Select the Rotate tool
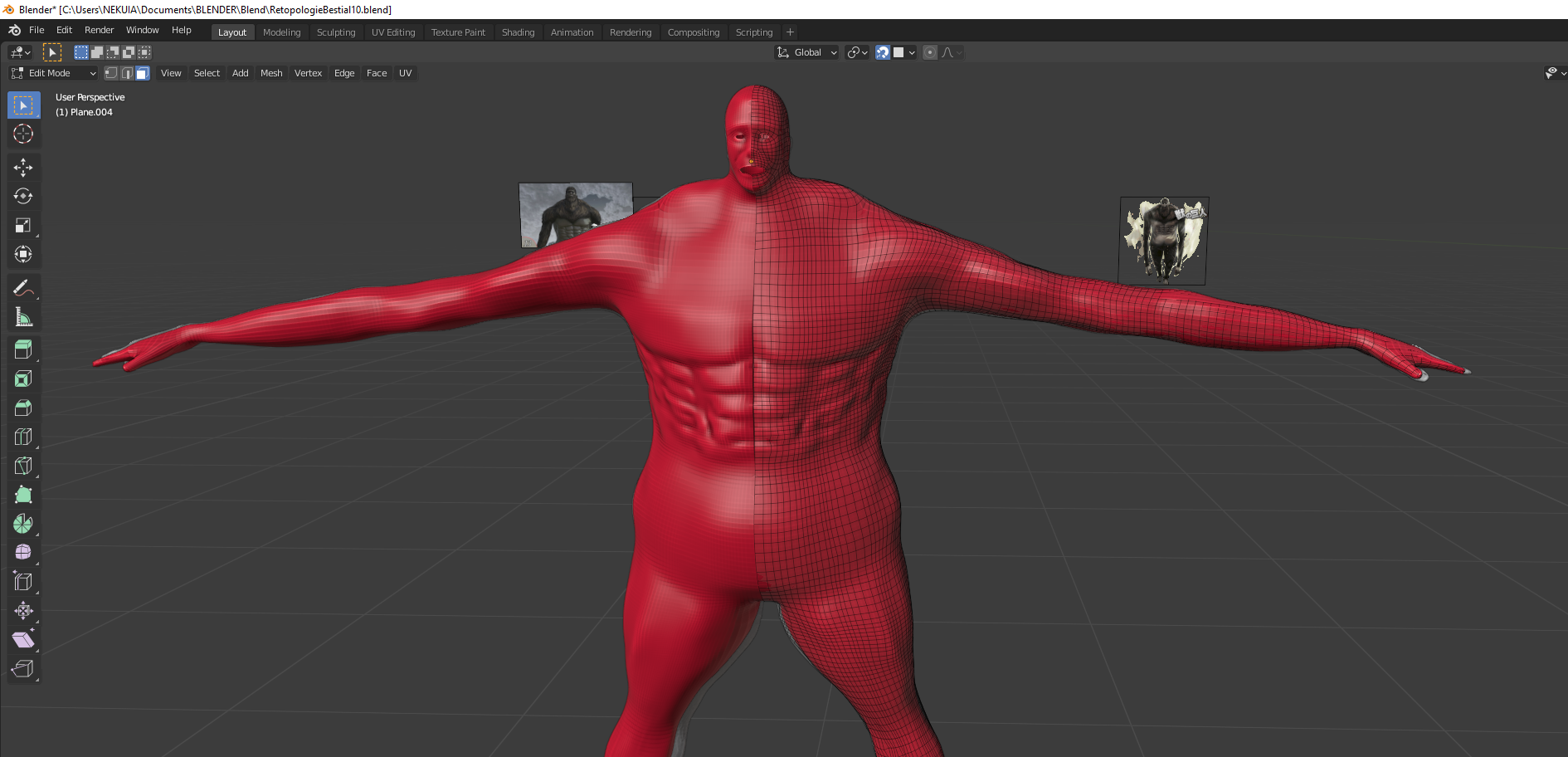Screen dimensions: 1568x757 pyautogui.click(x=23, y=197)
